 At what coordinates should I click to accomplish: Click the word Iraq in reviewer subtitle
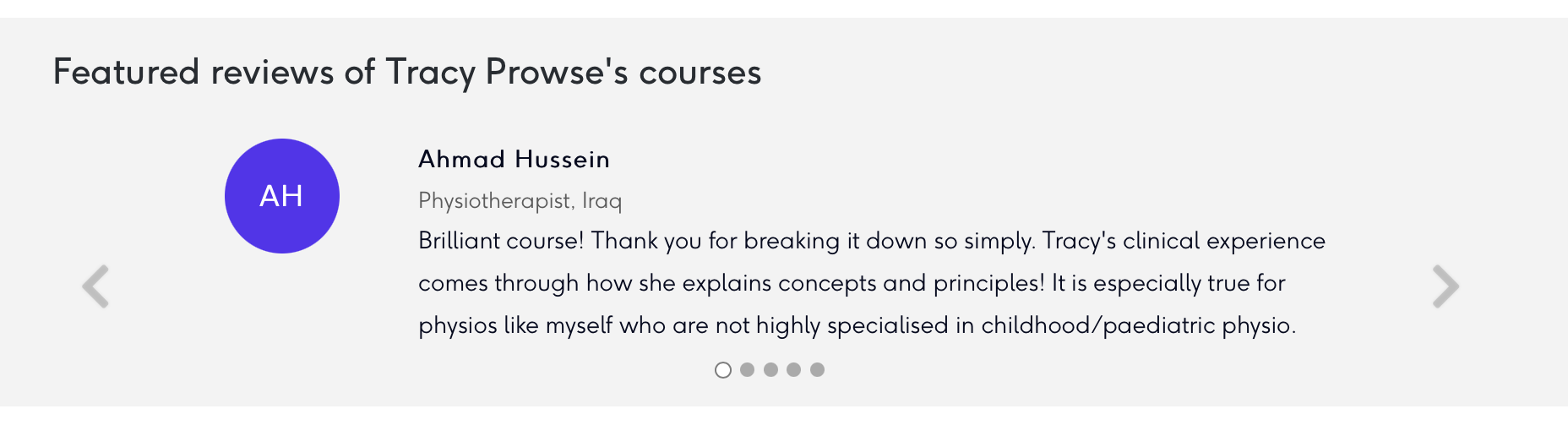[602, 201]
